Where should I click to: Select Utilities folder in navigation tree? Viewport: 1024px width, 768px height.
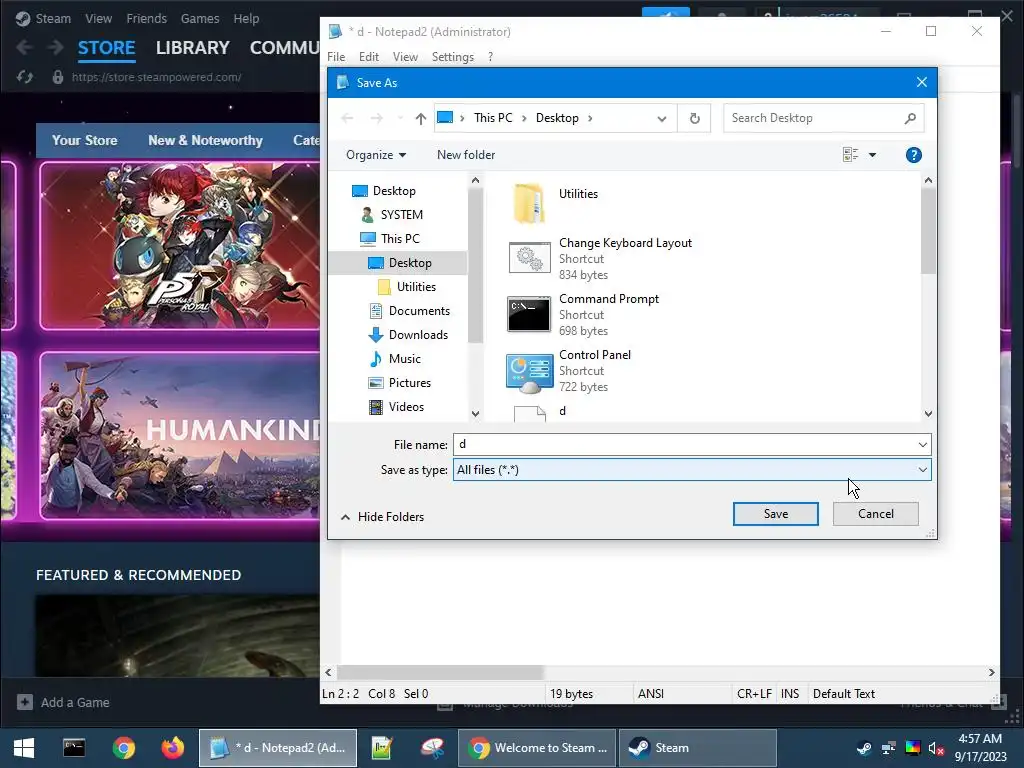[415, 287]
